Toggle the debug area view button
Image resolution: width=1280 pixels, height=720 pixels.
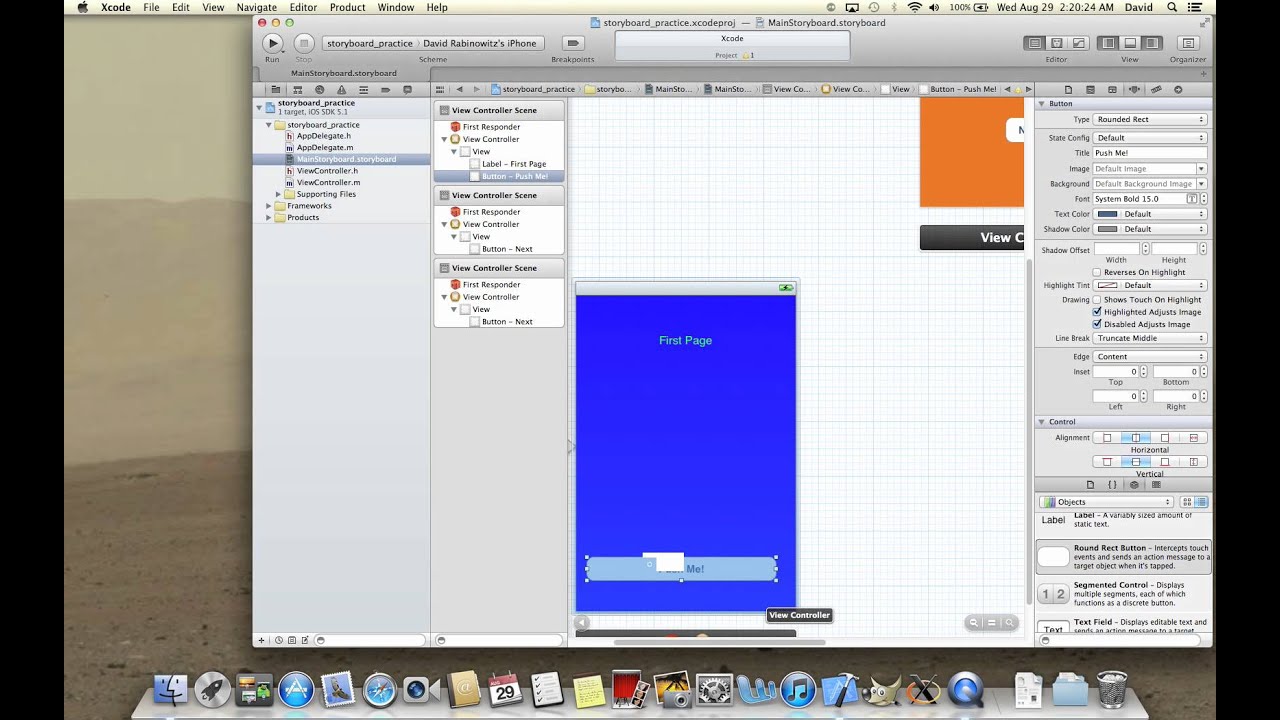click(x=1130, y=43)
